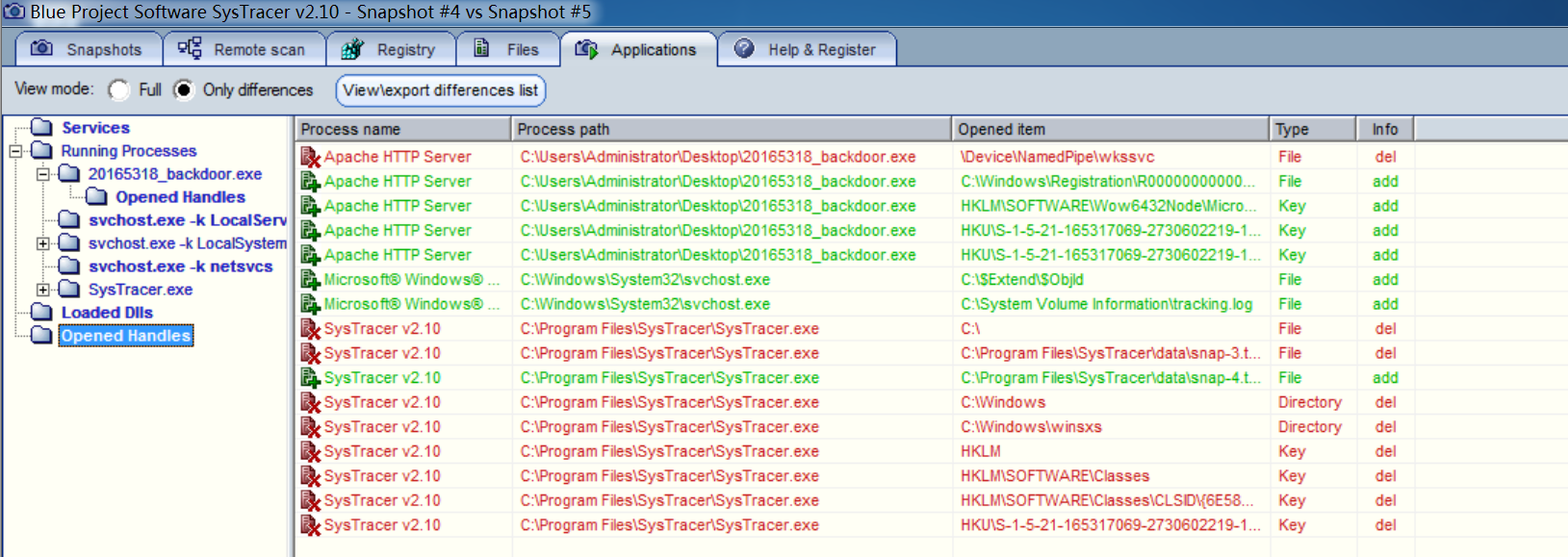Select the C:\System Volume Information\tracking.log item
The height and width of the screenshot is (557, 1568).
tap(1106, 304)
